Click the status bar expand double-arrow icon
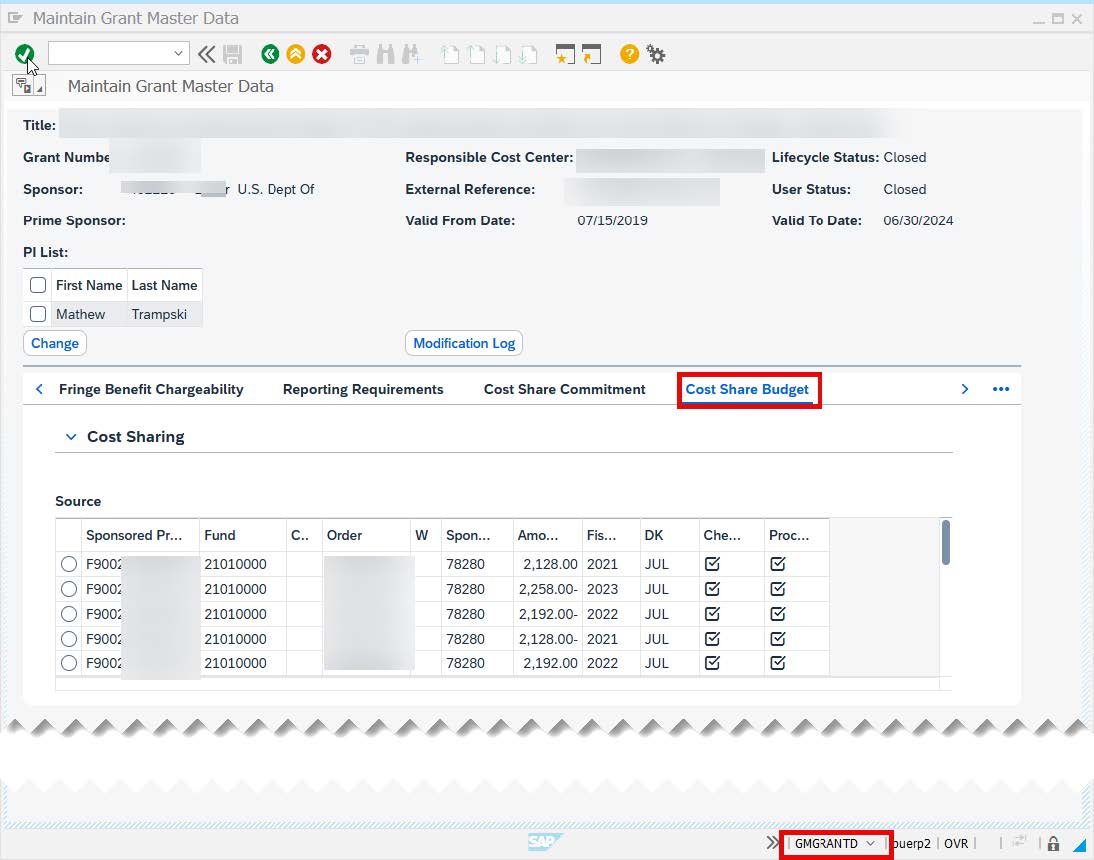The image size is (1094, 860). pyautogui.click(x=772, y=843)
